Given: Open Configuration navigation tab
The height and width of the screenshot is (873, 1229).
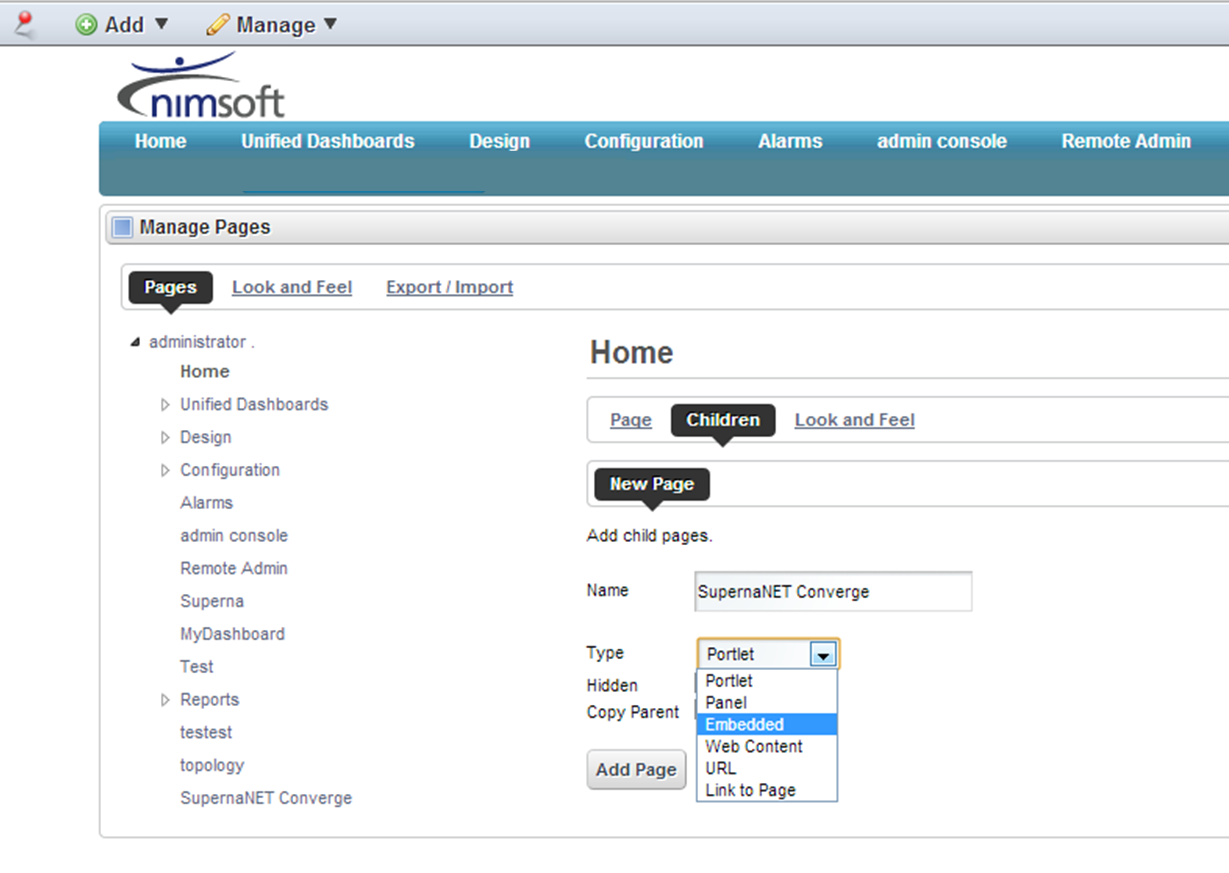Looking at the screenshot, I should coord(644,142).
